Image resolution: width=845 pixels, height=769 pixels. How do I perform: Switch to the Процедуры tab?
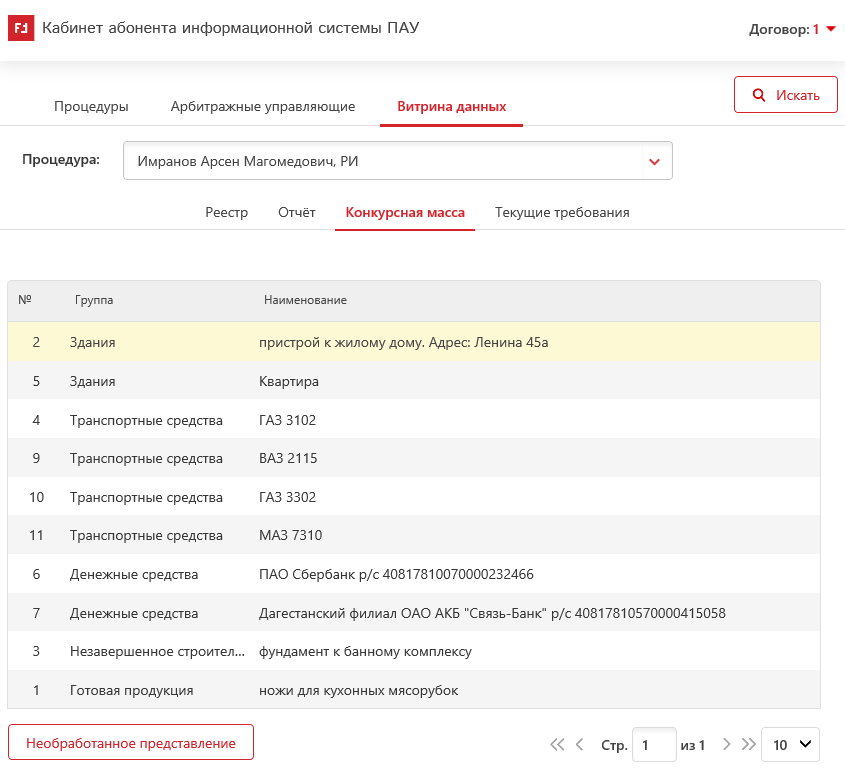(91, 107)
